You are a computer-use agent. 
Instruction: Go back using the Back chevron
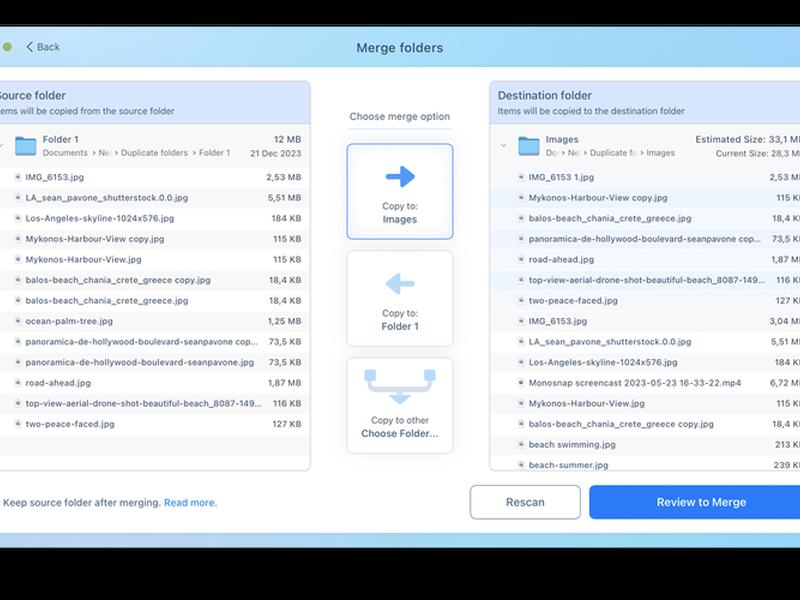pos(30,47)
